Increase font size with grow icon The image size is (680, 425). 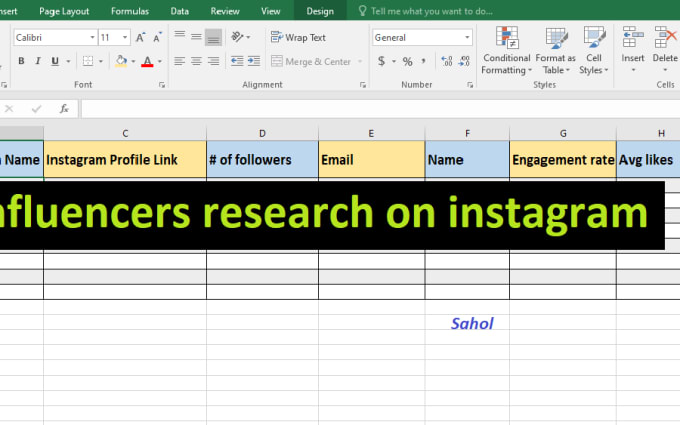pyautogui.click(x=140, y=38)
